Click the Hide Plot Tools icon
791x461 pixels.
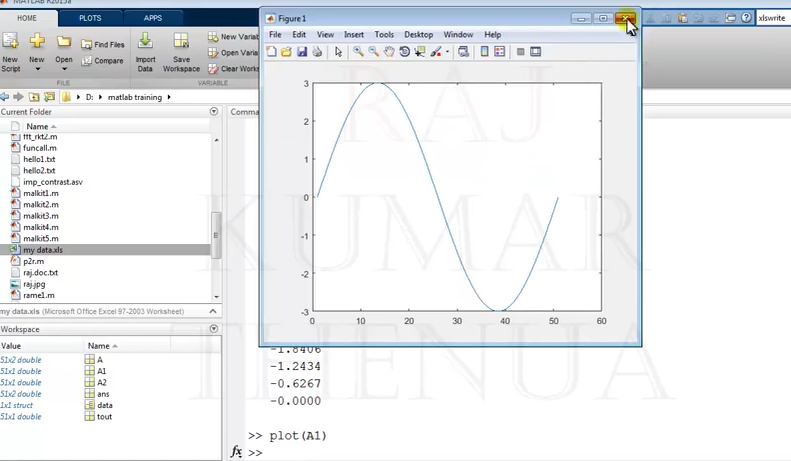point(521,51)
